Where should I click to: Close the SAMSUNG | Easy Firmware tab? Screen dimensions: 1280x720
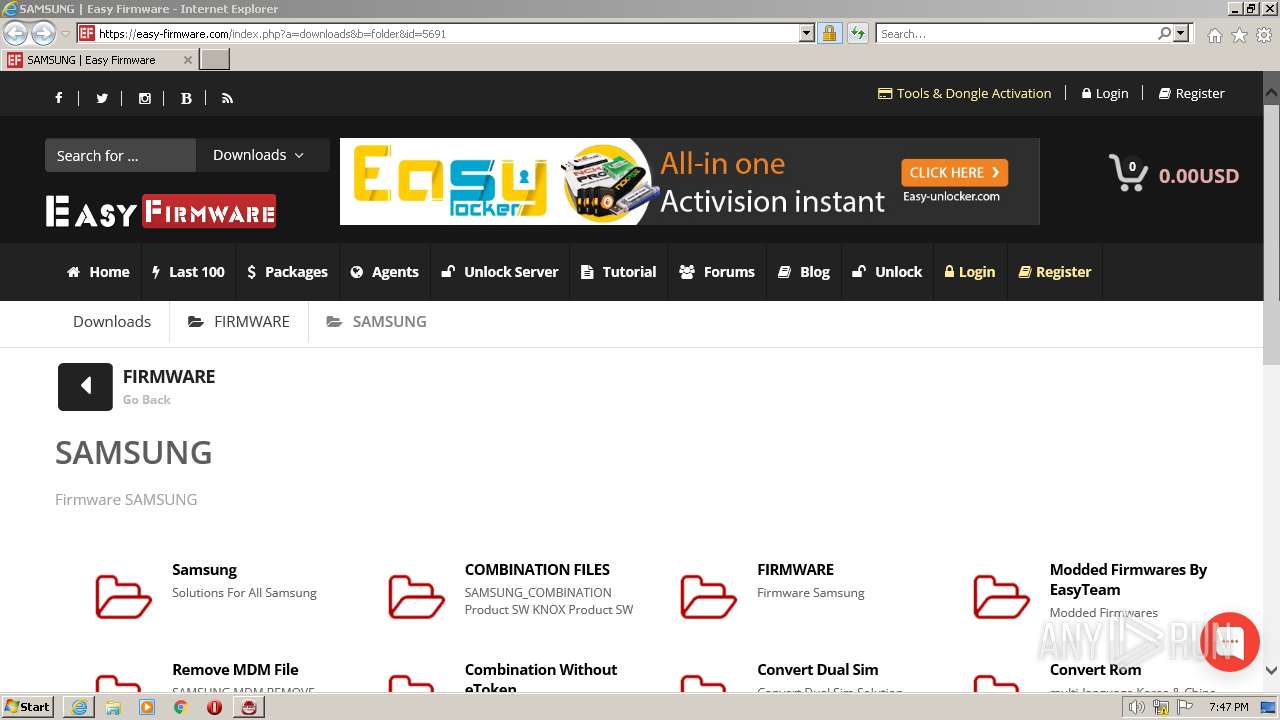pos(187,60)
